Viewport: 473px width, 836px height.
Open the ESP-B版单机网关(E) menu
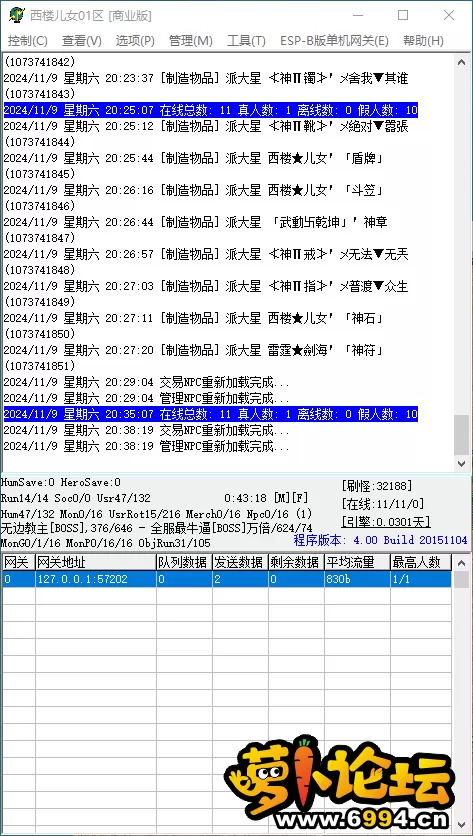pyautogui.click(x=334, y=41)
